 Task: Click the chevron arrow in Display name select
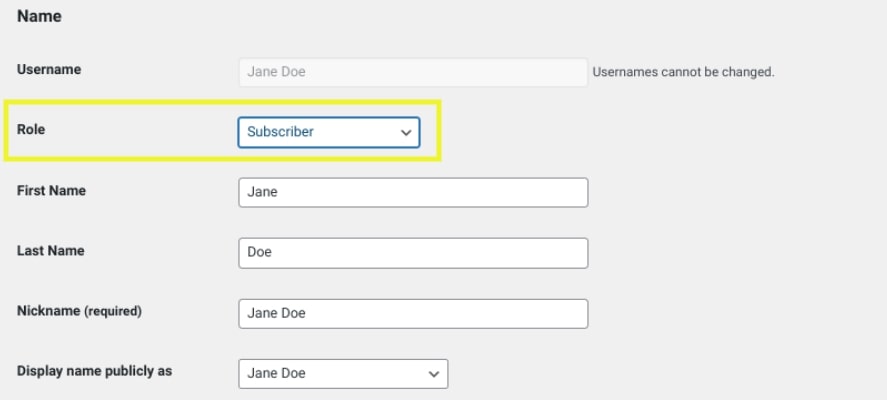[434, 373]
